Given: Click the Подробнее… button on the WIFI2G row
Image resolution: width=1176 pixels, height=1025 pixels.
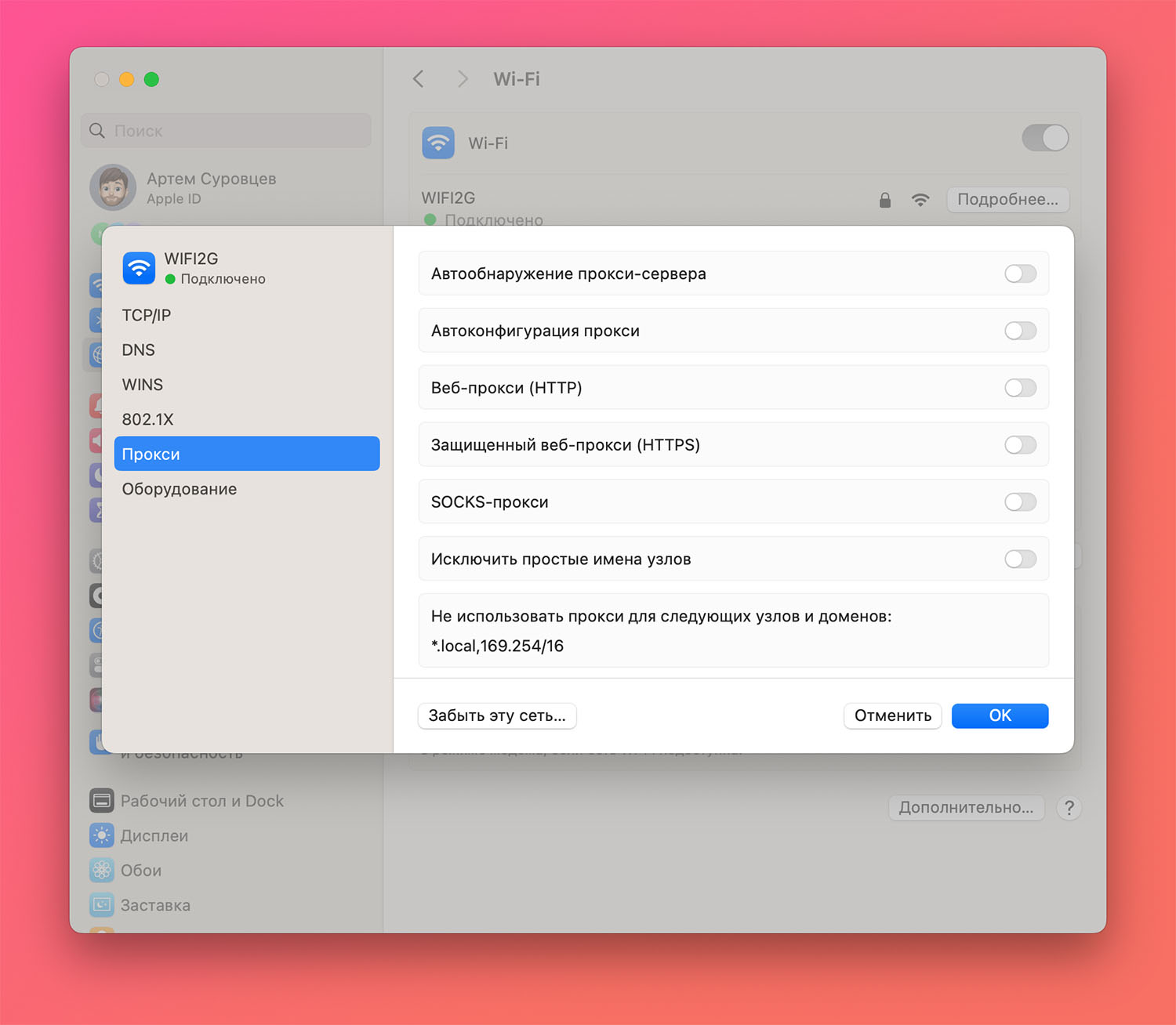Looking at the screenshot, I should (x=1008, y=199).
